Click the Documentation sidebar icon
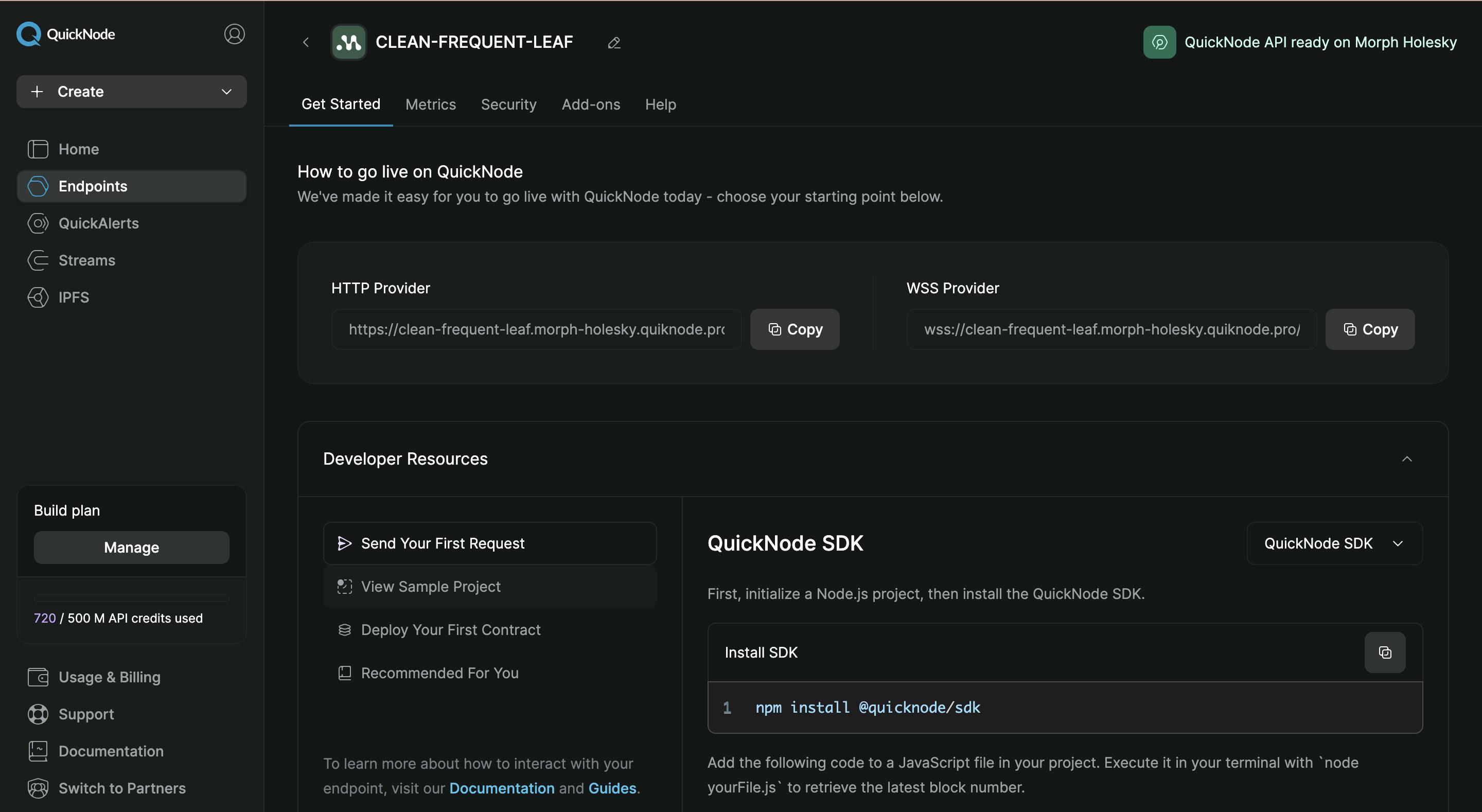 click(x=38, y=751)
